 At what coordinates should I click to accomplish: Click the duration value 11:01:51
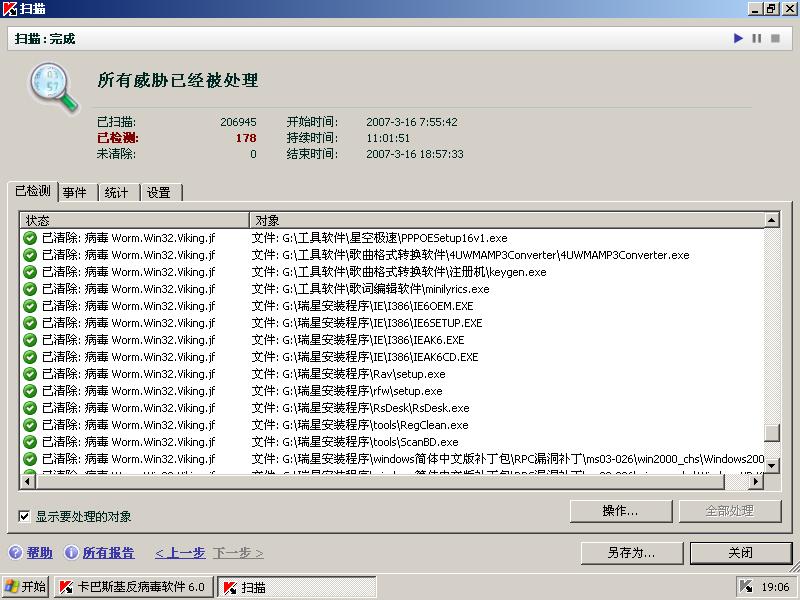coord(388,138)
